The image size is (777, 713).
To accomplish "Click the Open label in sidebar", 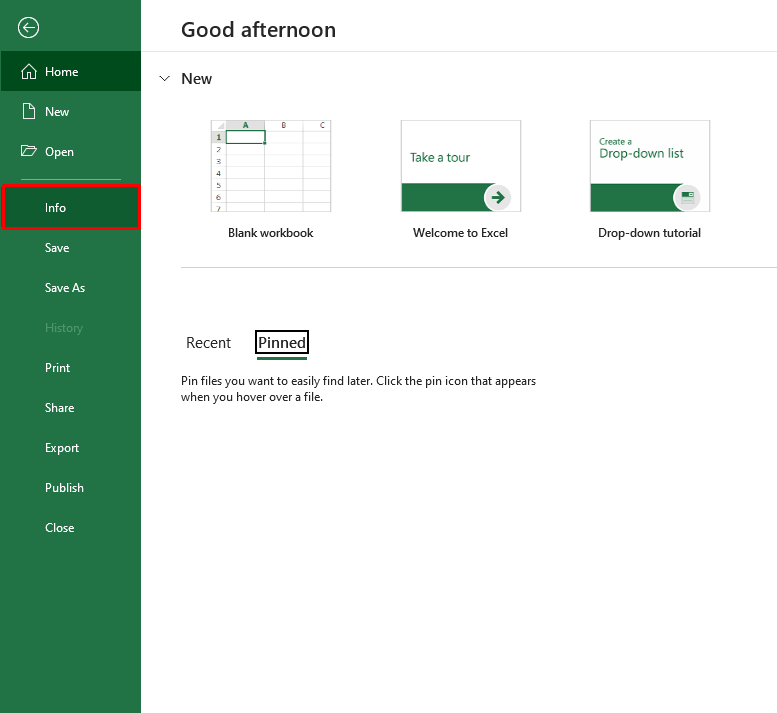I will click(x=59, y=152).
